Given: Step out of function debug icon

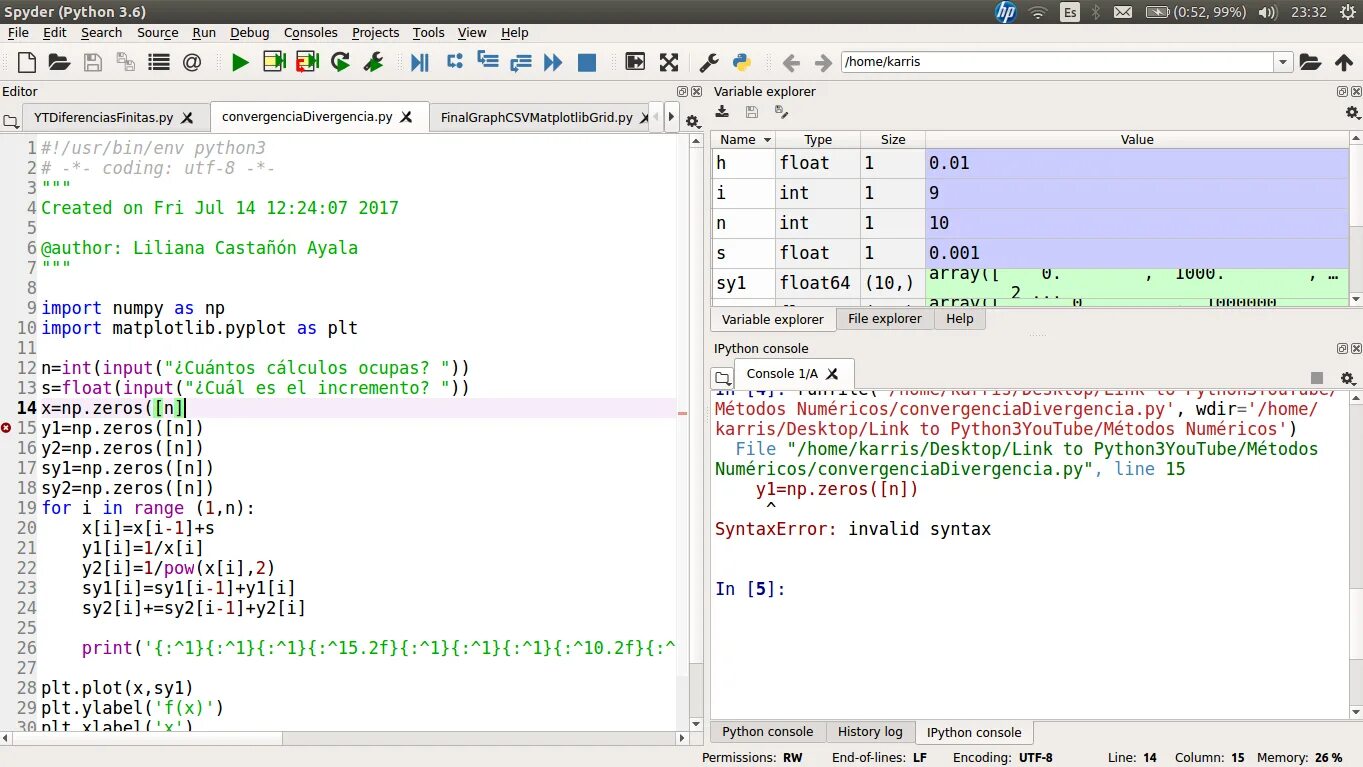Looking at the screenshot, I should click(520, 62).
